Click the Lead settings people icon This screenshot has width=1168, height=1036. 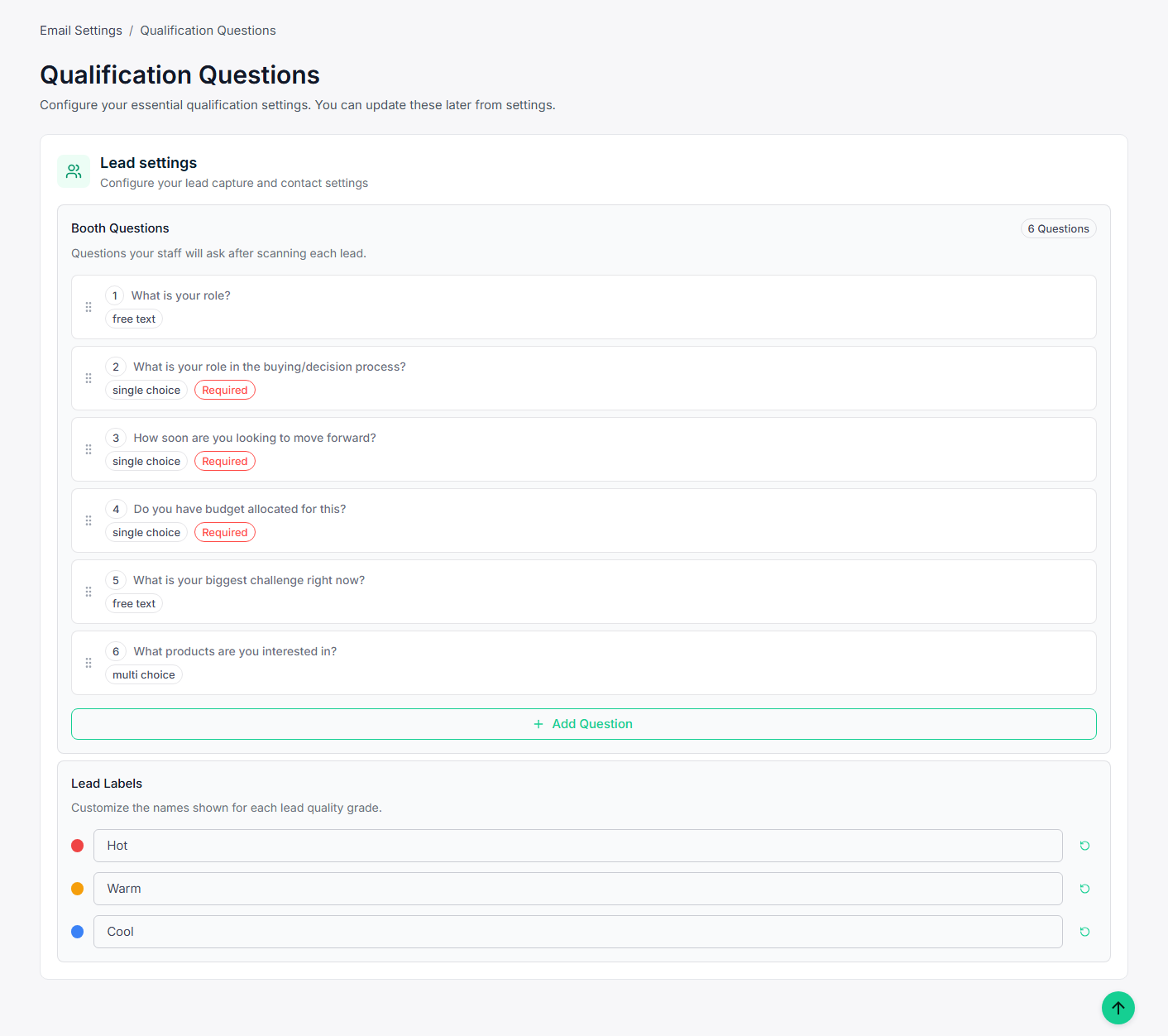click(74, 171)
